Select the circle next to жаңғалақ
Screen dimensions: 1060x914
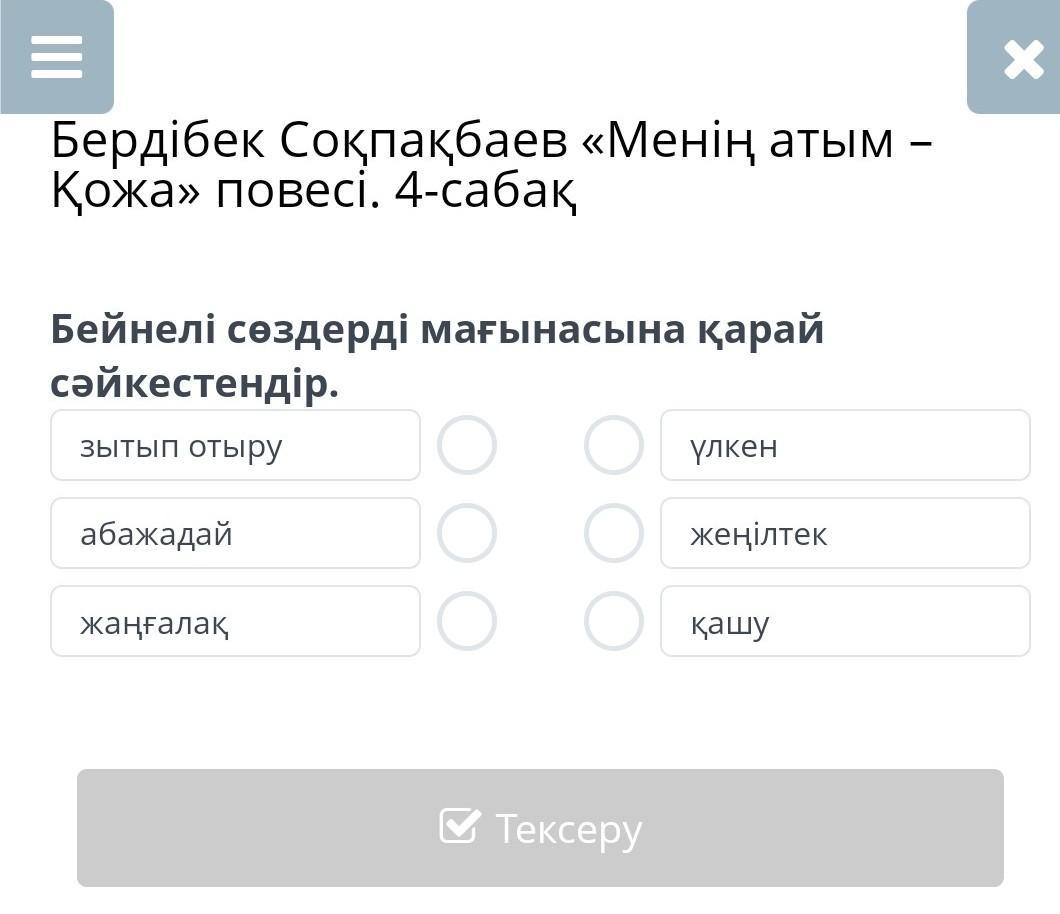tap(467, 621)
